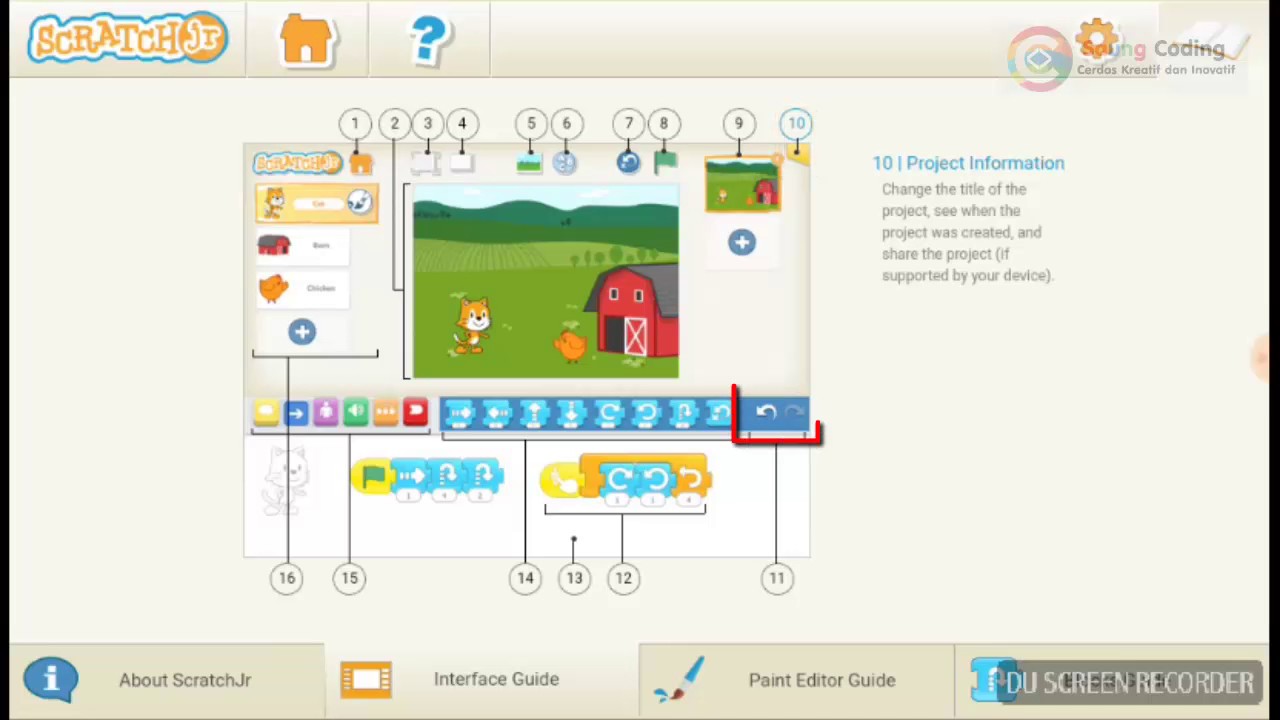Select the Cat character in the list

tap(316, 203)
